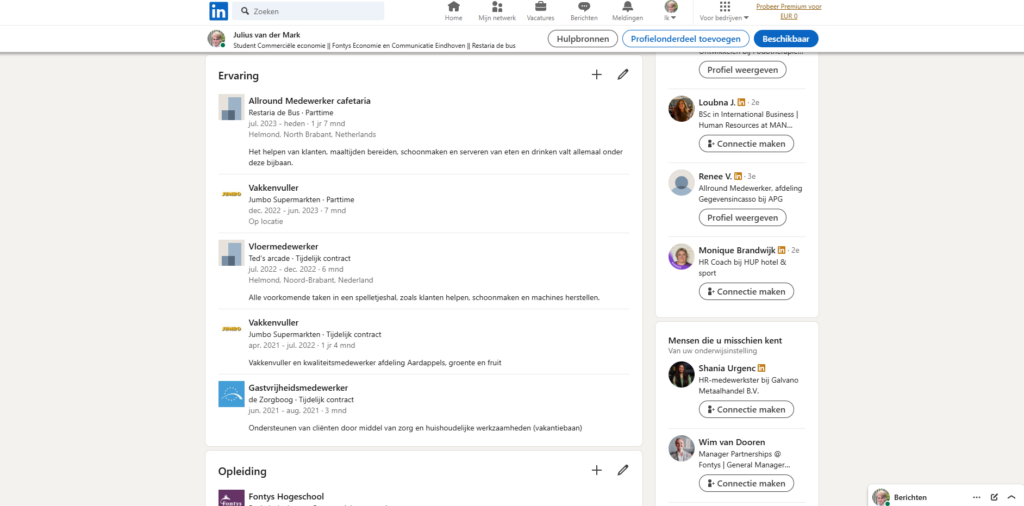Compose new message in Berichten panel
Viewport: 1024px width, 506px height.
coord(994,497)
